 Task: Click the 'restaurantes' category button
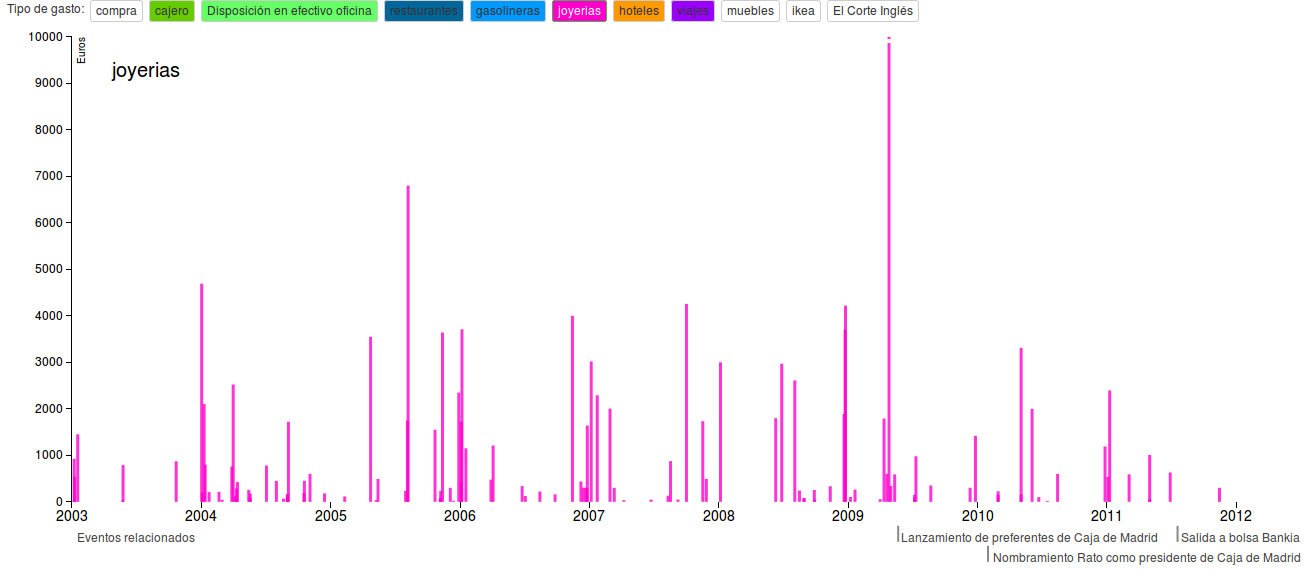point(423,11)
